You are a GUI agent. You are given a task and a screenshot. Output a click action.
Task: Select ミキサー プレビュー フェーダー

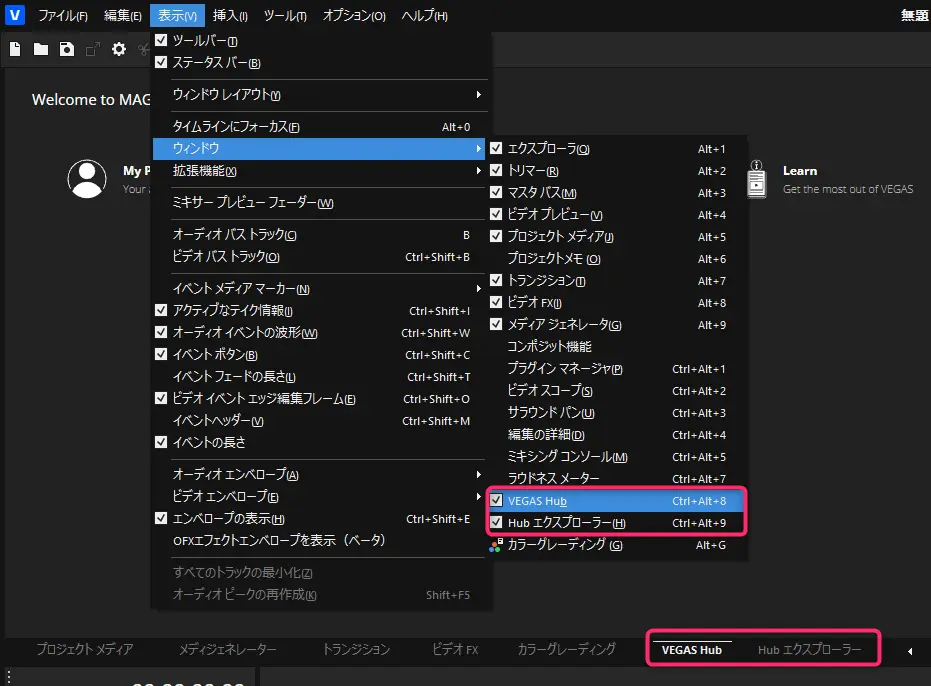(x=321, y=203)
